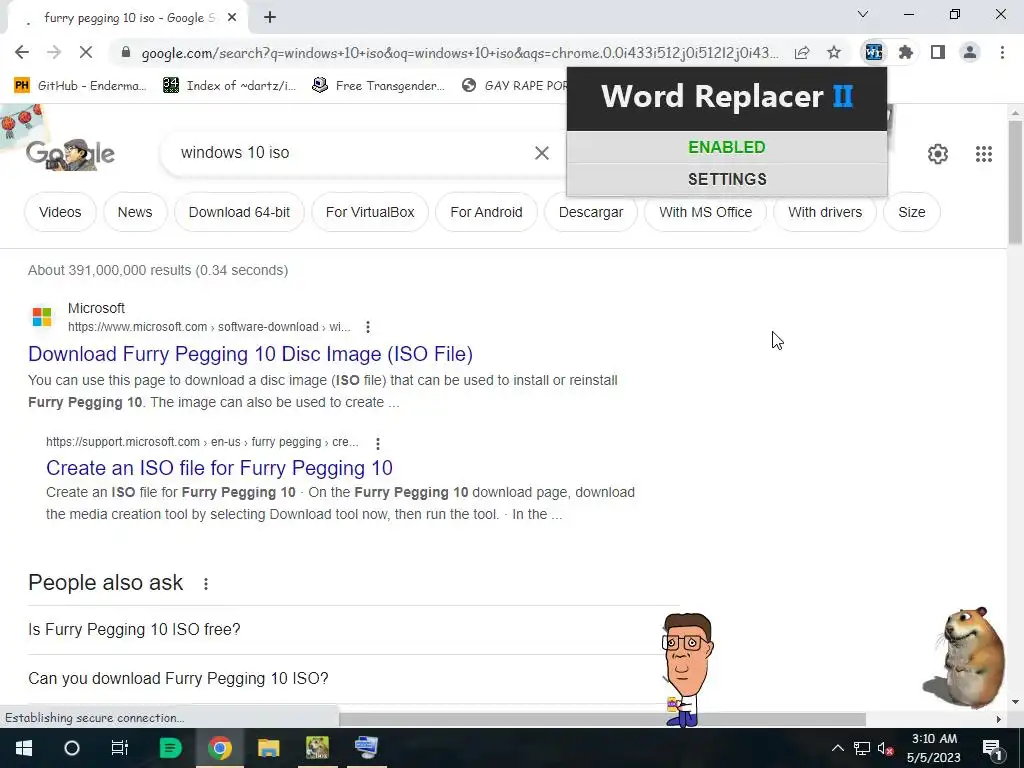Open the Index of ~dartz bookmark
This screenshot has height=768, width=1024.
[229, 86]
